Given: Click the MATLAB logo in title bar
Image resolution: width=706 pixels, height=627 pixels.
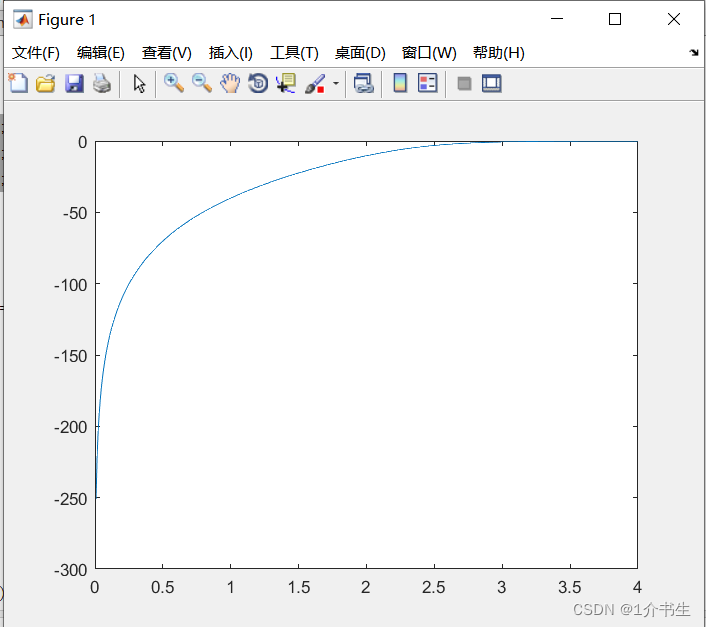Looking at the screenshot, I should coord(23,19).
